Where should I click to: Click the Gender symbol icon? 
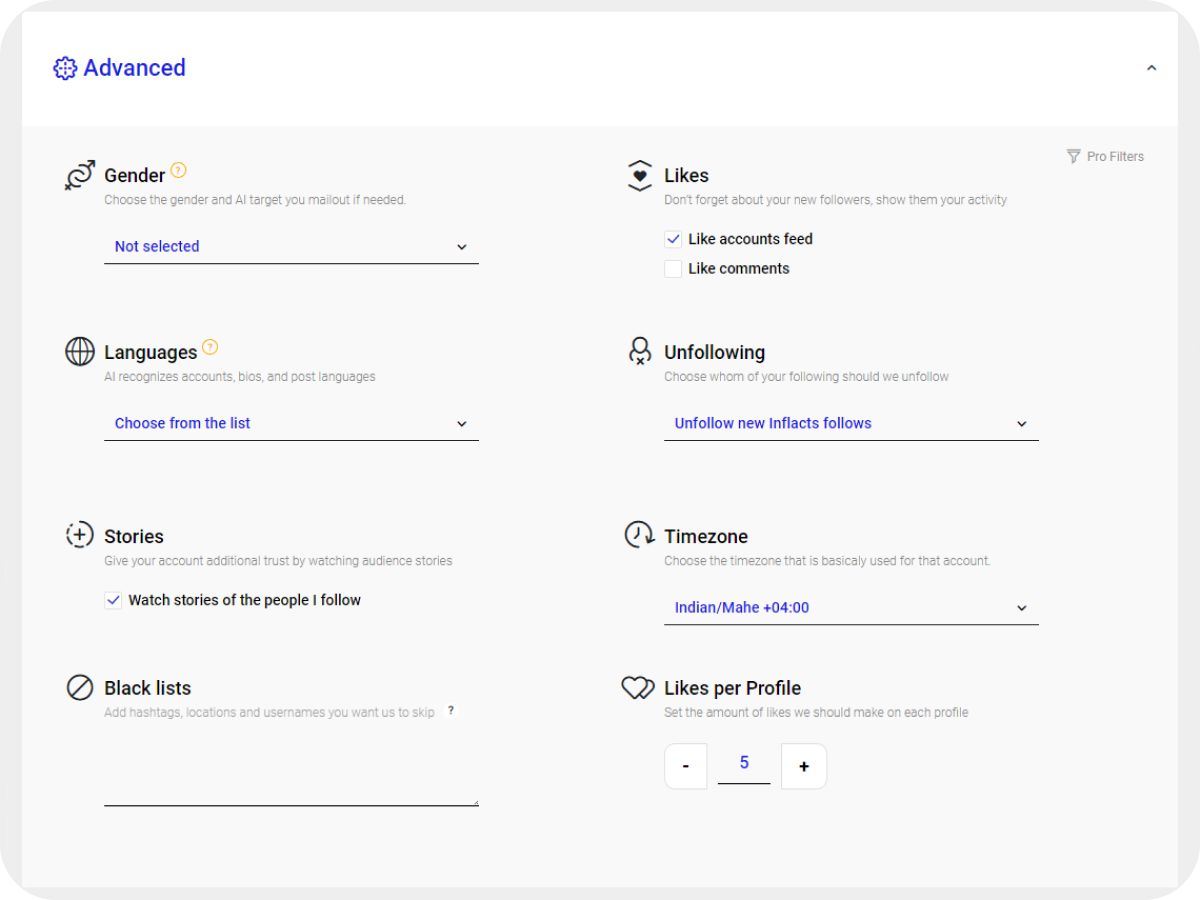click(80, 175)
